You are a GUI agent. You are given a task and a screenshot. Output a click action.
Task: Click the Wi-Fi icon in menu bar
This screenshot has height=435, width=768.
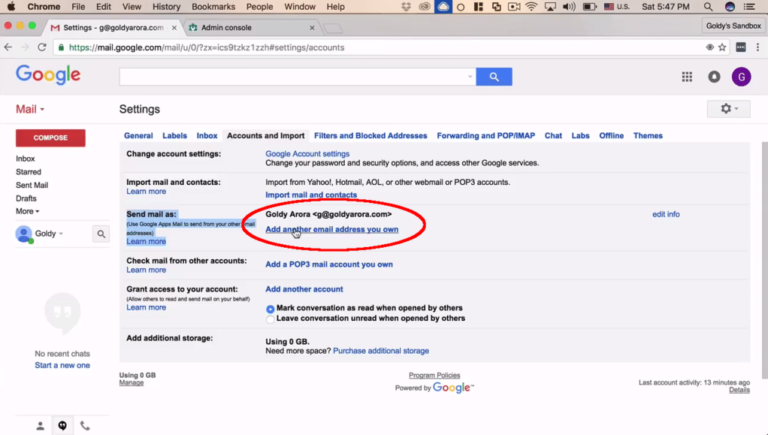[x=531, y=7]
